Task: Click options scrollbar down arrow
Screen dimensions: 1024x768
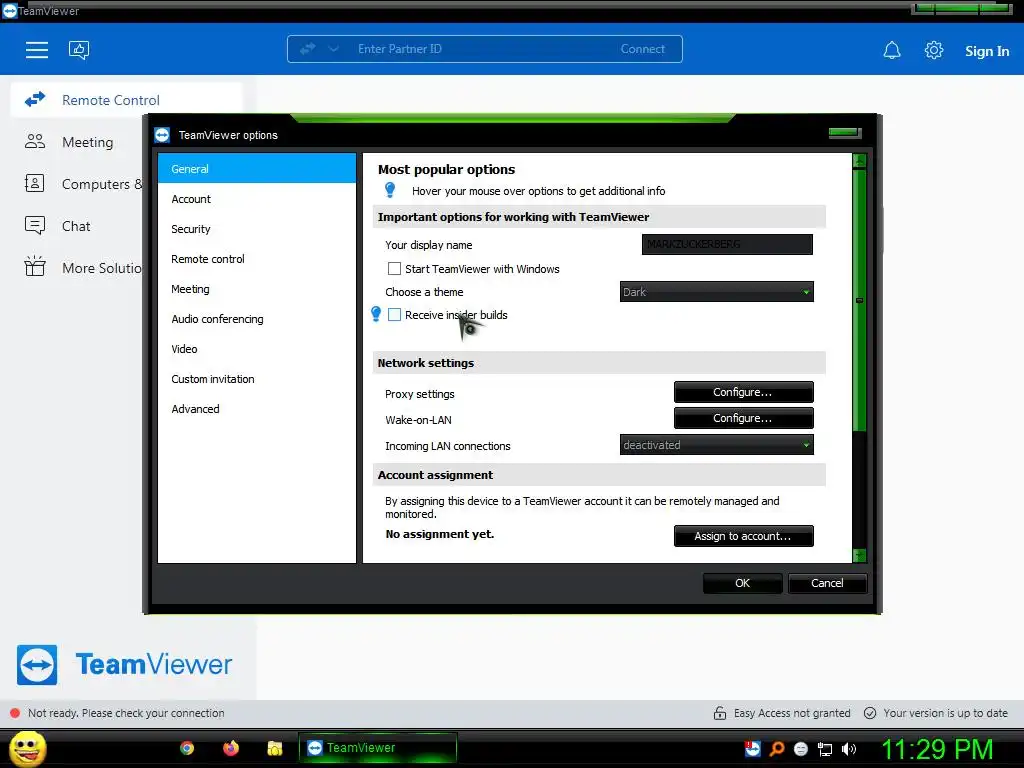Action: coord(859,556)
